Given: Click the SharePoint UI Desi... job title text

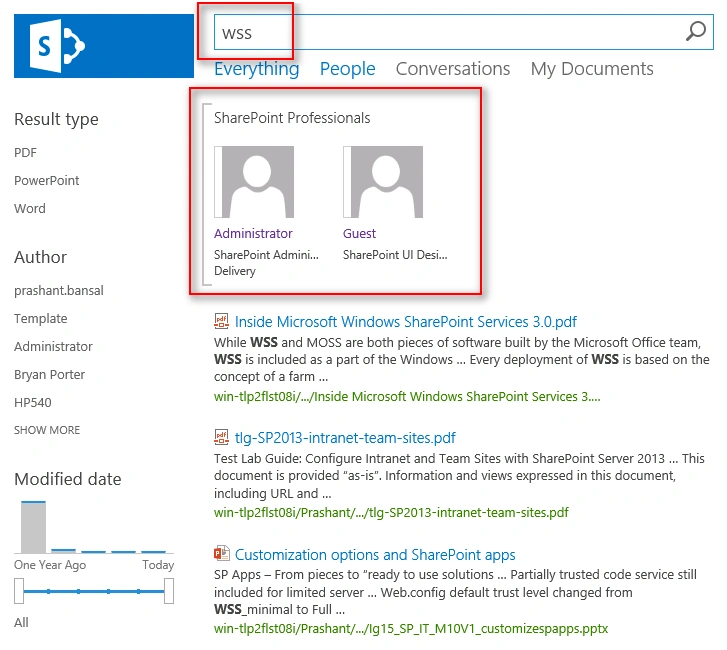Looking at the screenshot, I should click(395, 255).
